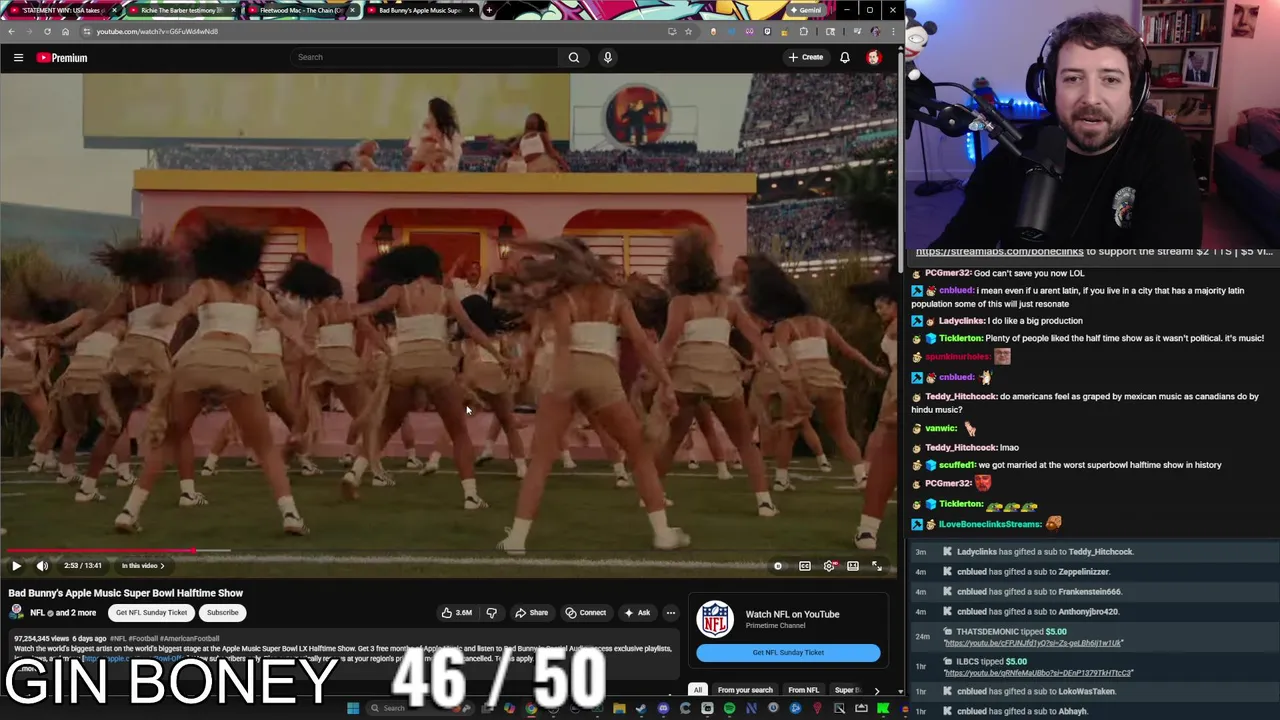Open File Explorer from the taskbar
The width and height of the screenshot is (1280, 720).
click(x=619, y=709)
